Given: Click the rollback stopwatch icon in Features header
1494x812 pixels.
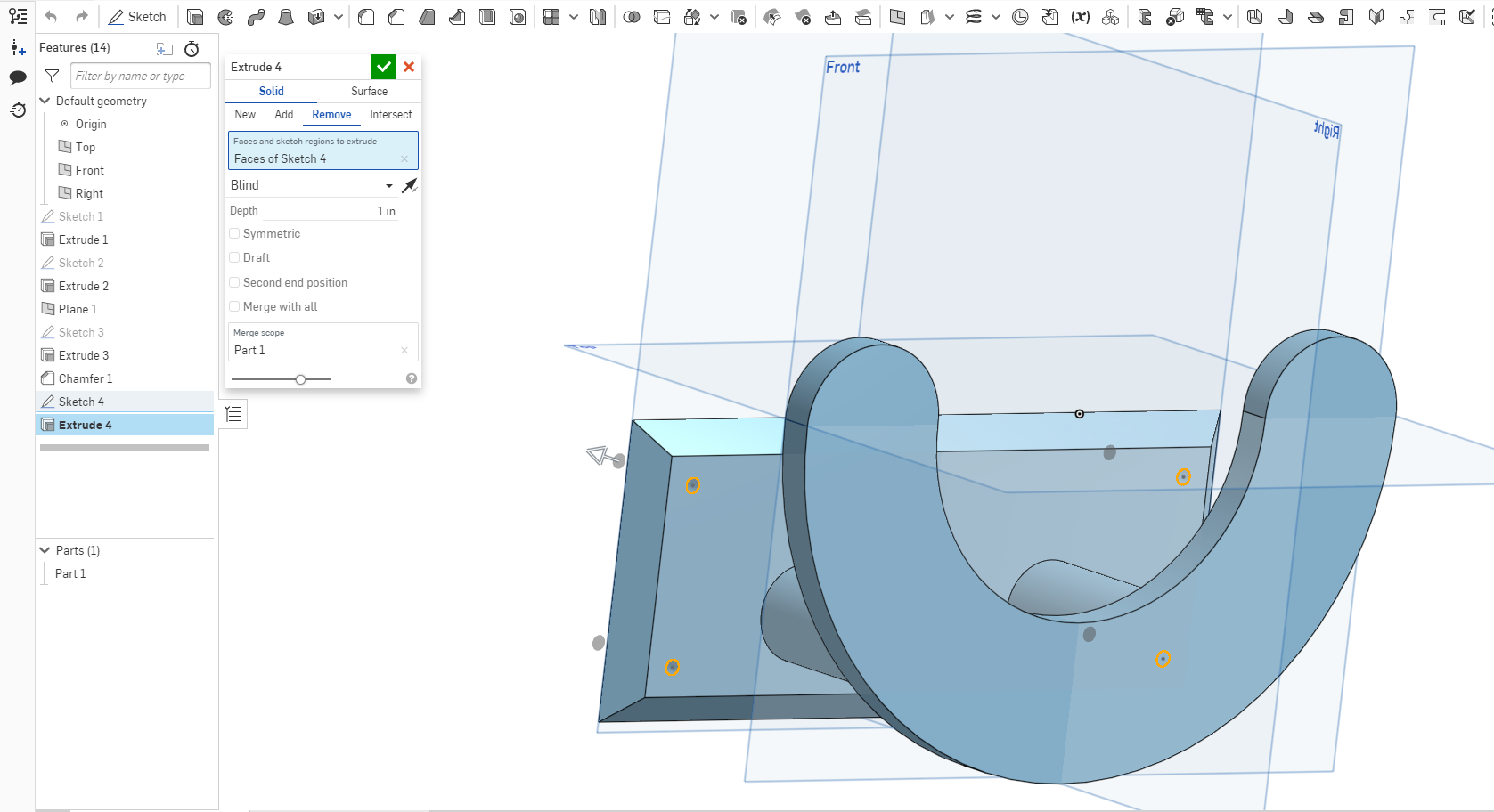Looking at the screenshot, I should pos(192,49).
